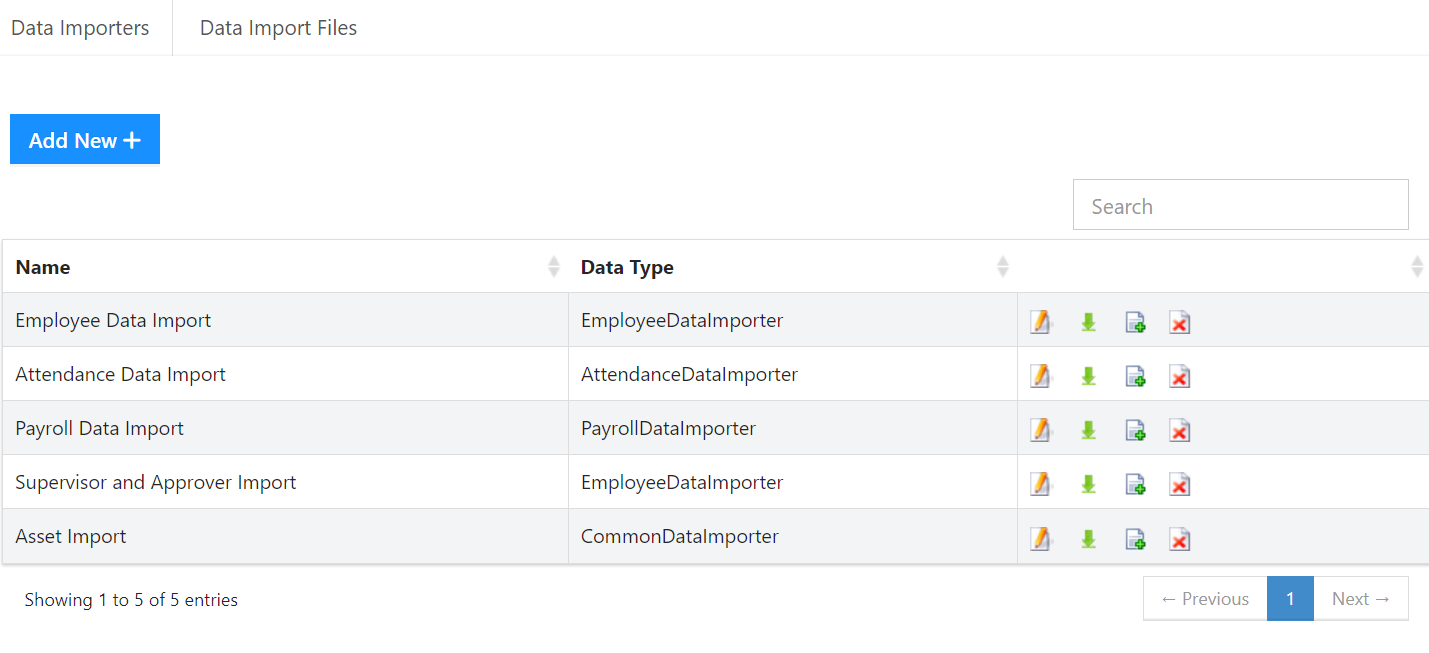
Task: Switch to the Data Import Files tab
Action: click(278, 27)
